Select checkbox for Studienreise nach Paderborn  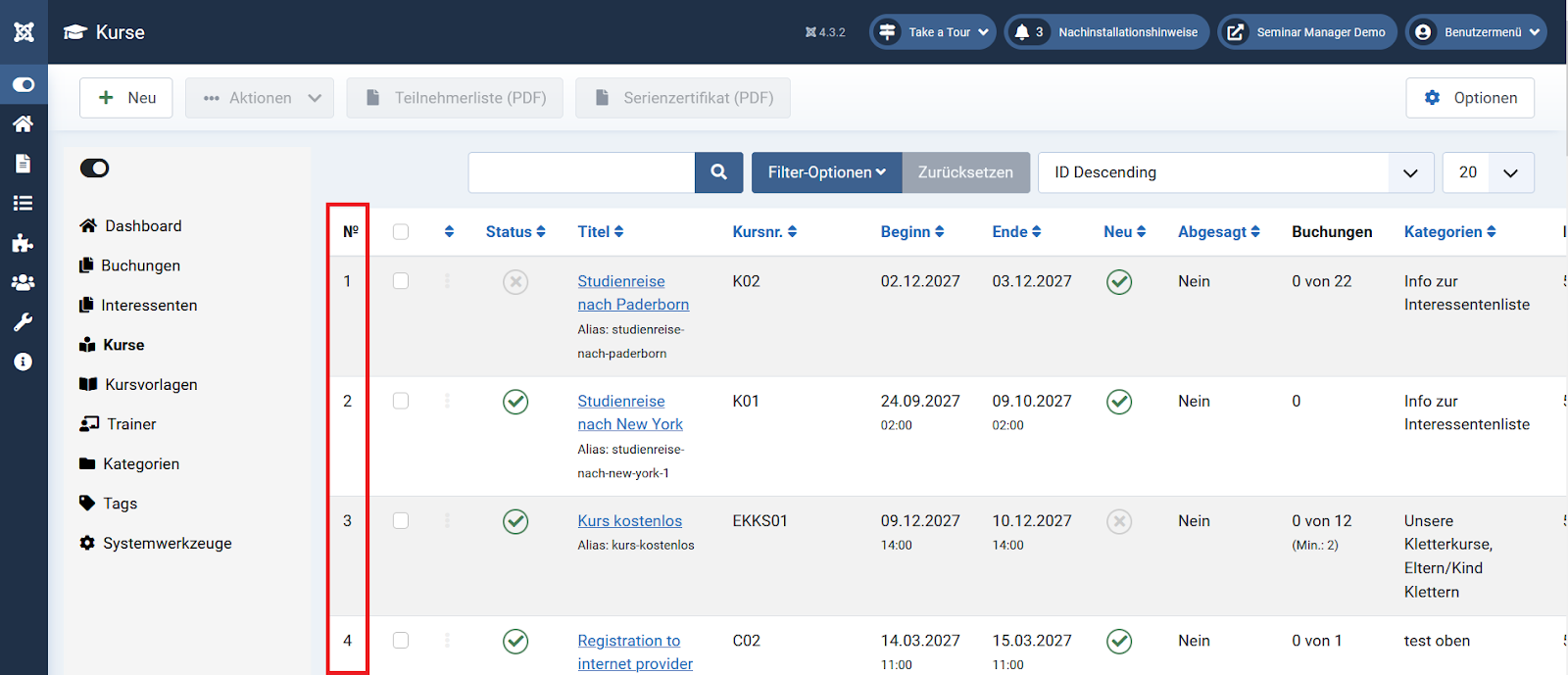pyautogui.click(x=401, y=281)
